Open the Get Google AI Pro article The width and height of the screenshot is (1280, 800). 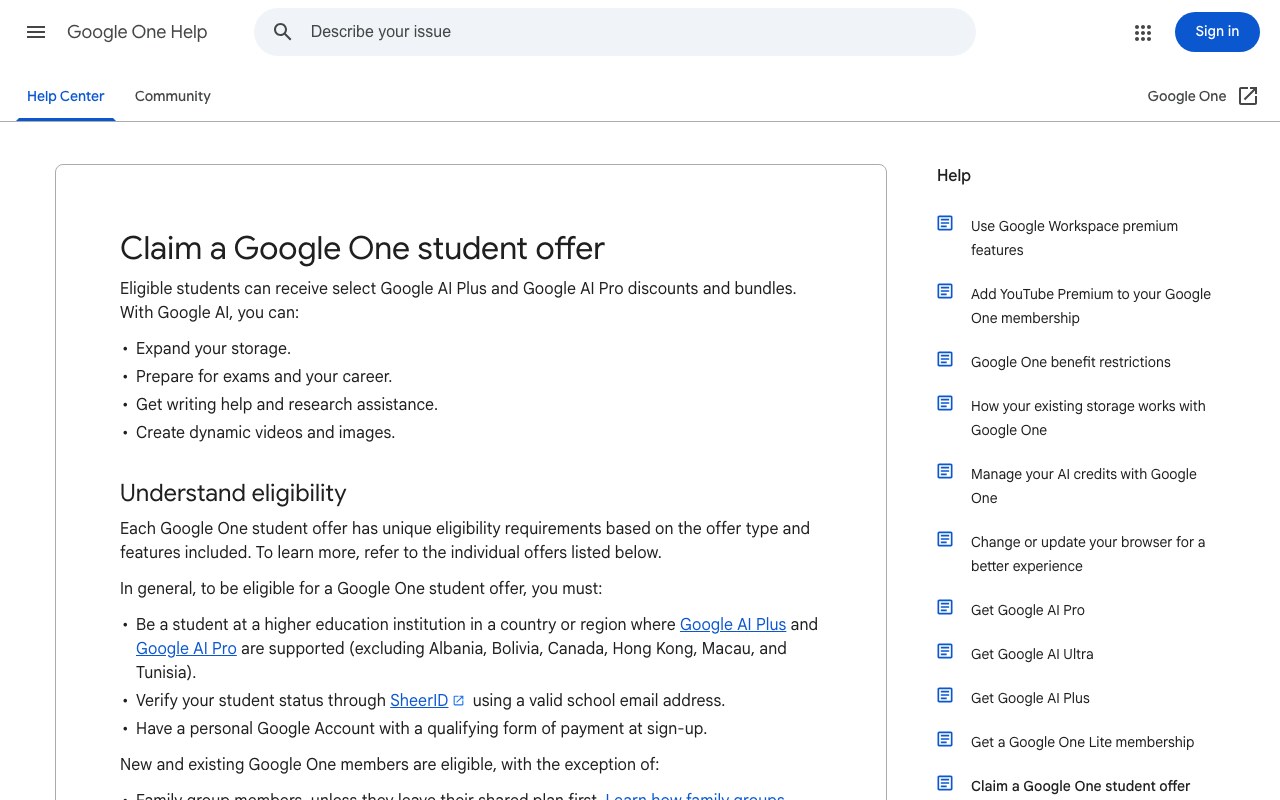click(x=1028, y=610)
